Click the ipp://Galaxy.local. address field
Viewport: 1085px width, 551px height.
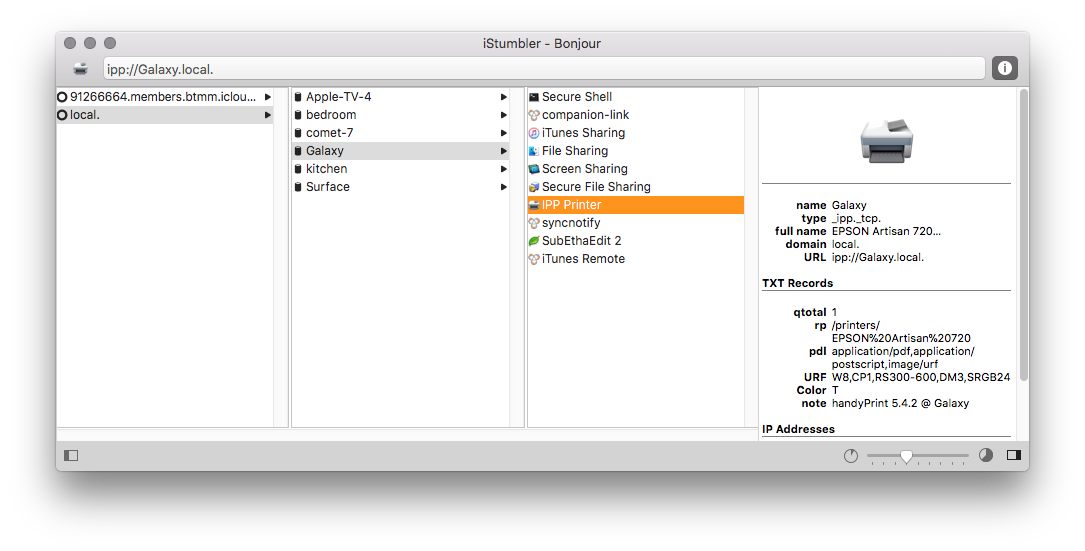click(x=544, y=69)
